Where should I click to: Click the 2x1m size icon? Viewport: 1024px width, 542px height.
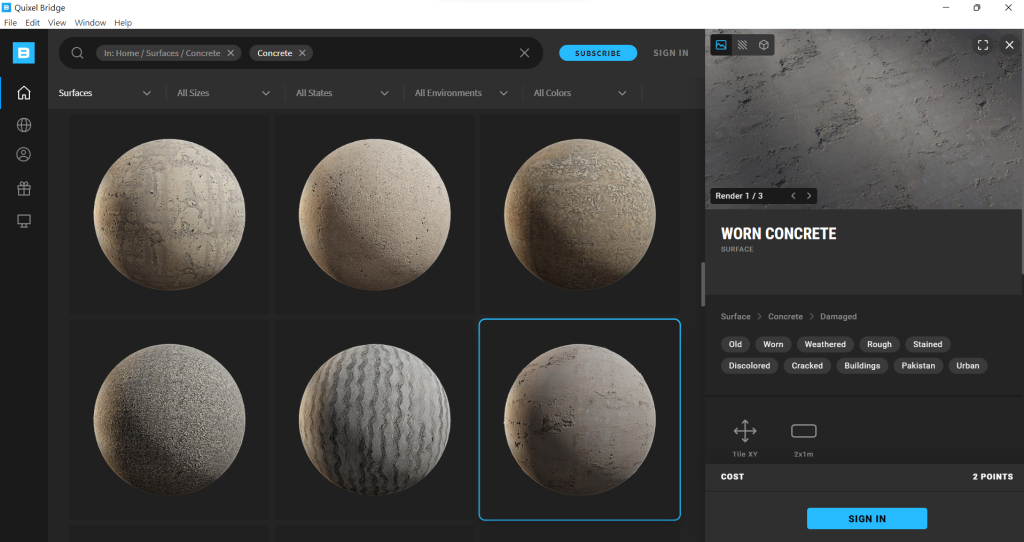[804, 431]
